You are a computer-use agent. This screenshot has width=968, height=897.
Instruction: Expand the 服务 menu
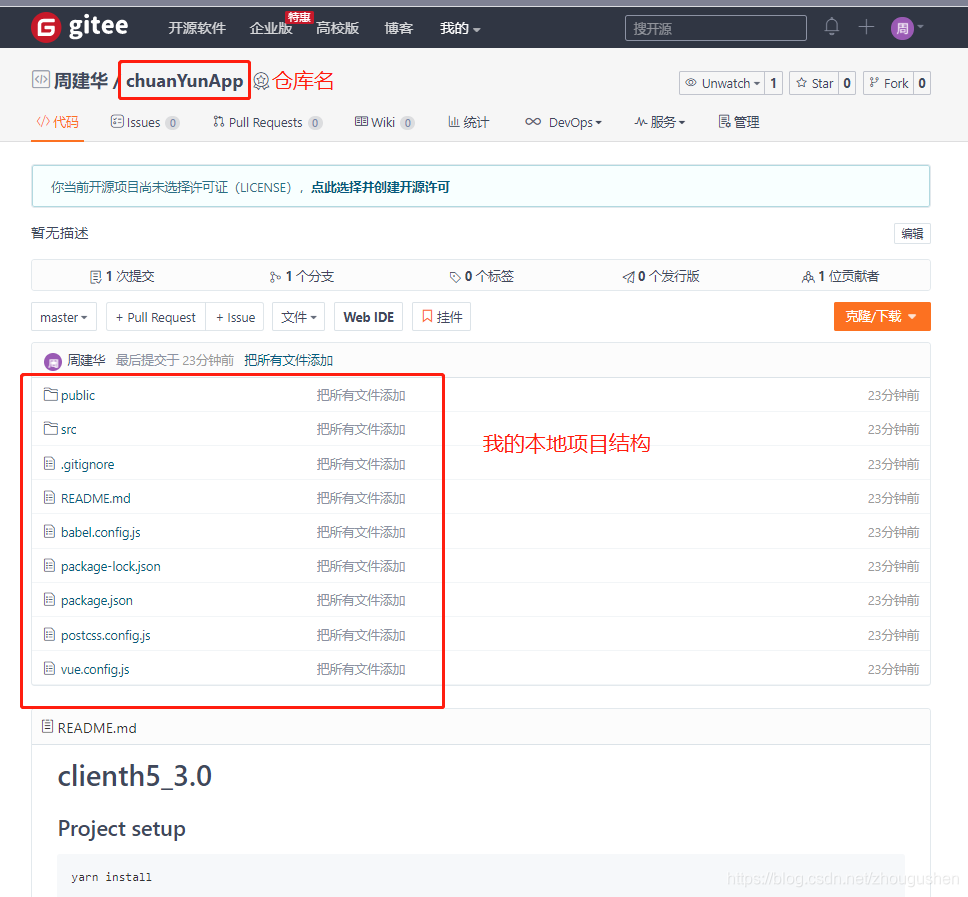pos(659,122)
